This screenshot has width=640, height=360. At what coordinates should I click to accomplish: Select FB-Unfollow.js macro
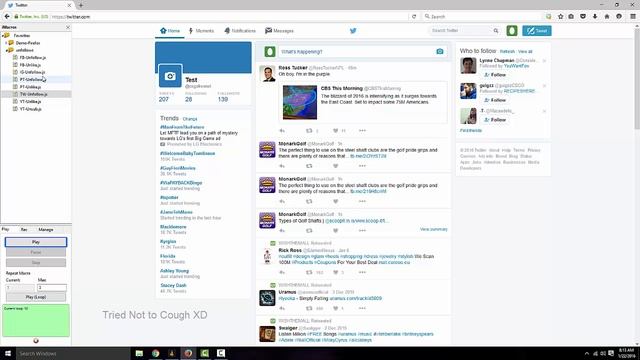pyautogui.click(x=33, y=58)
